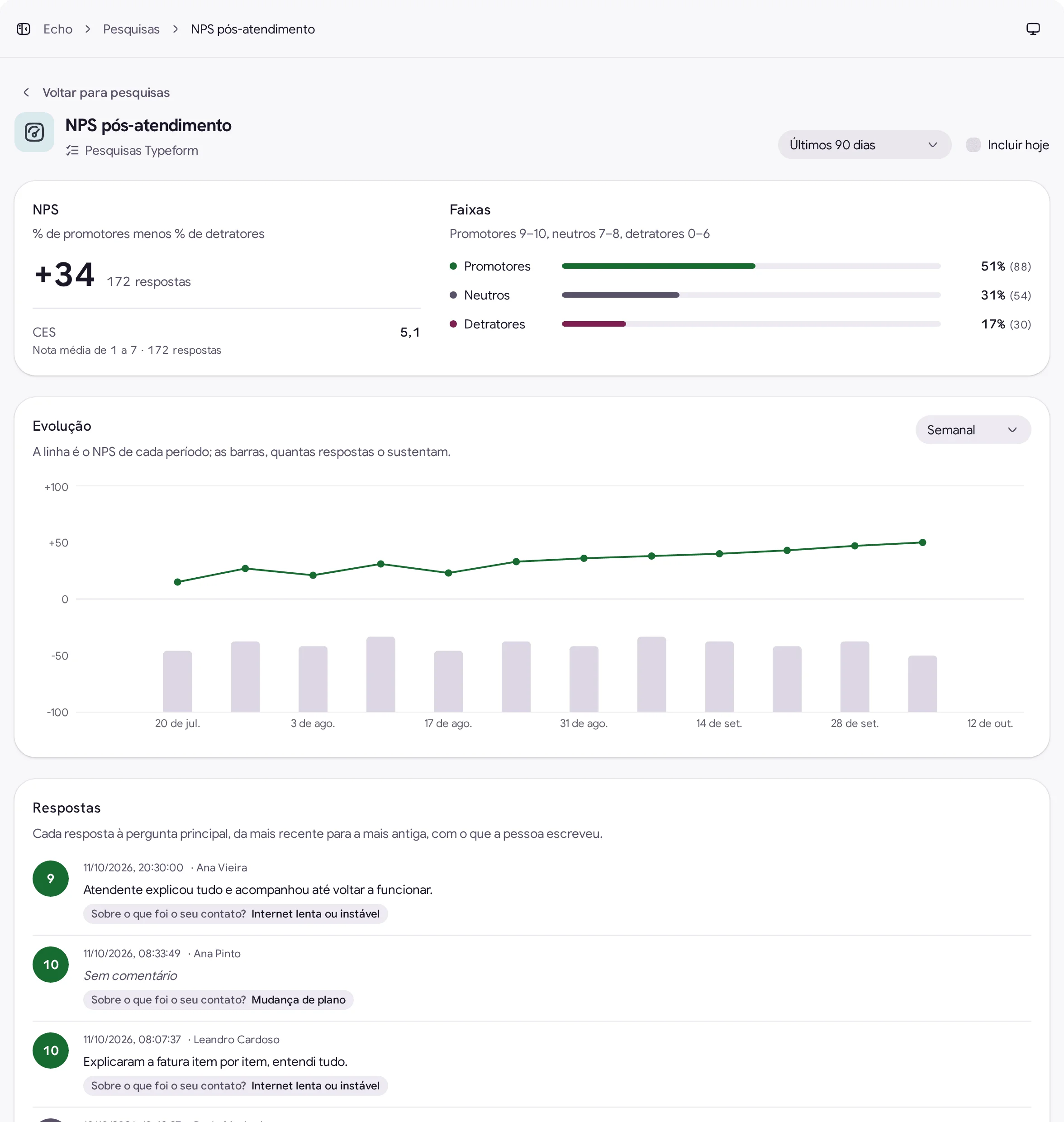Click the last NPS line point
The image size is (1064, 1122).
coord(922,542)
